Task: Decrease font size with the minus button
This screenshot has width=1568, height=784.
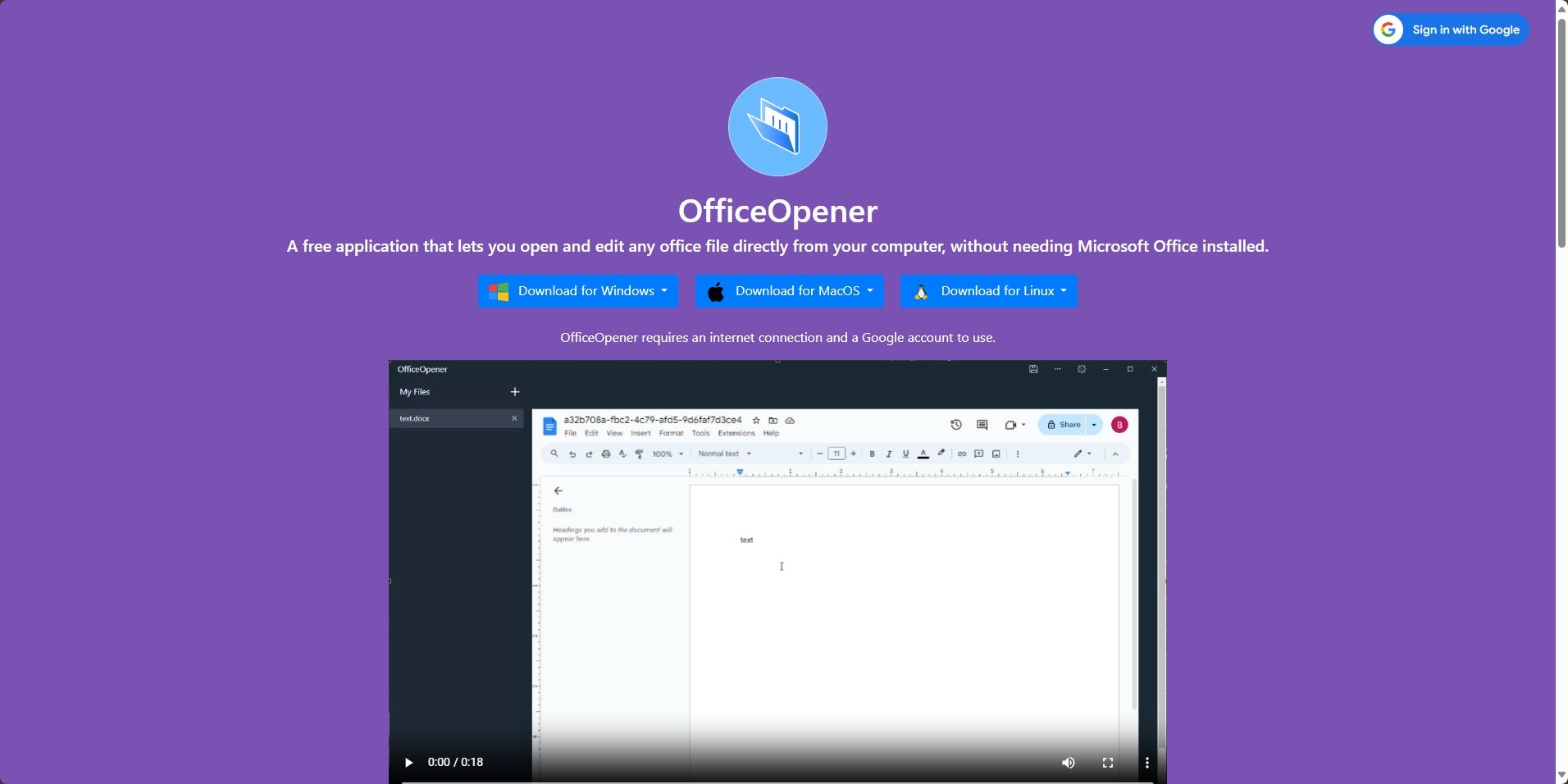Action: 819,454
